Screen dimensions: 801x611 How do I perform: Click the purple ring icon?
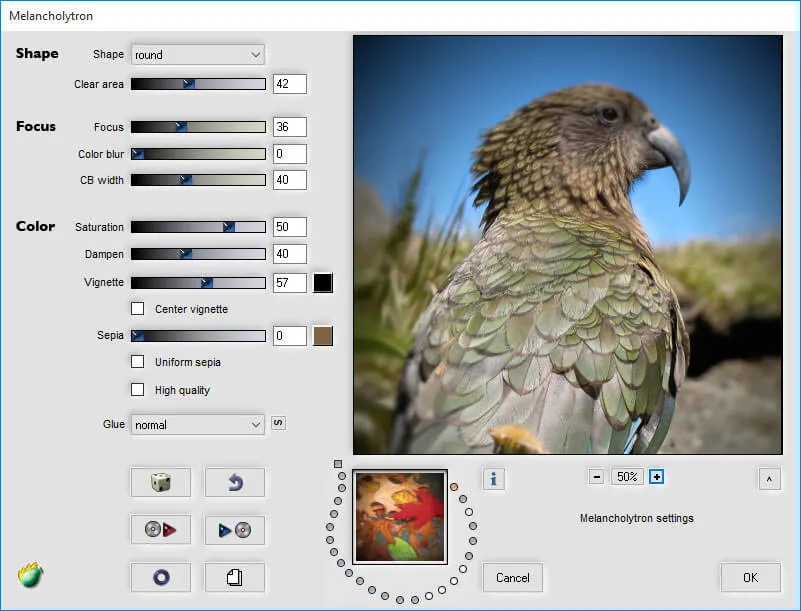tap(160, 577)
